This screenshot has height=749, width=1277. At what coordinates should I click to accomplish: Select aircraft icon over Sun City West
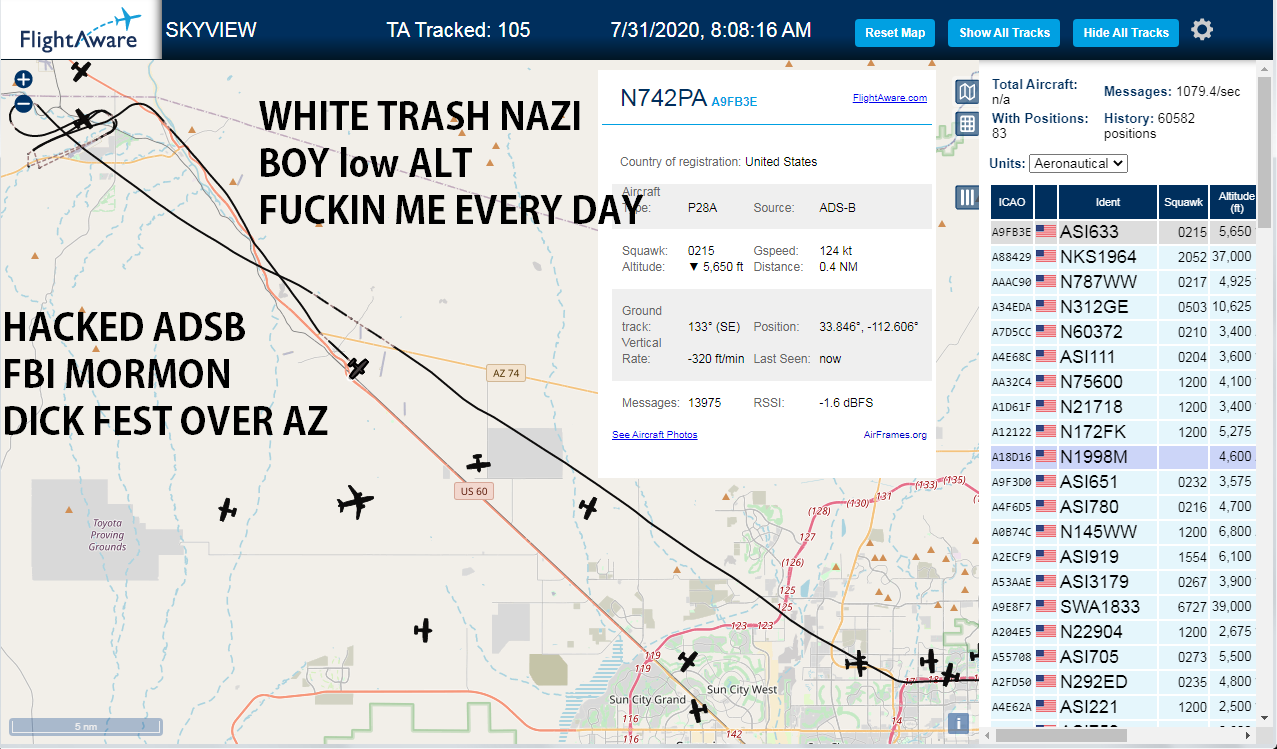688,661
